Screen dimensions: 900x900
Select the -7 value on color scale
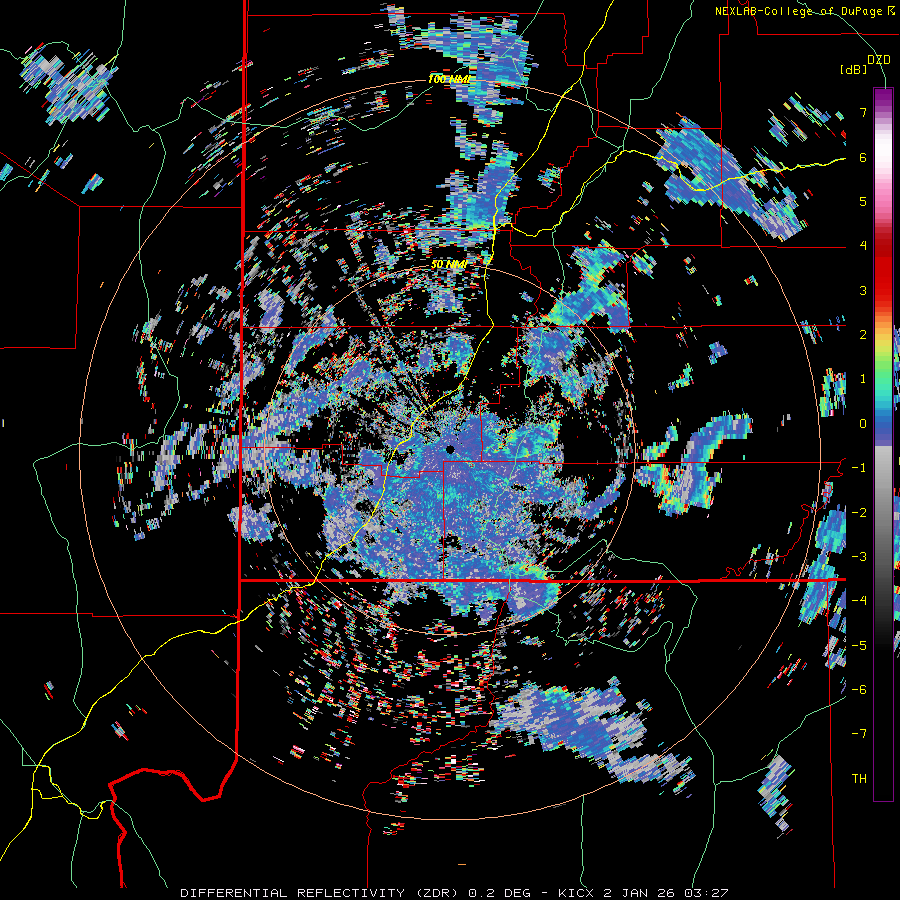[x=859, y=734]
